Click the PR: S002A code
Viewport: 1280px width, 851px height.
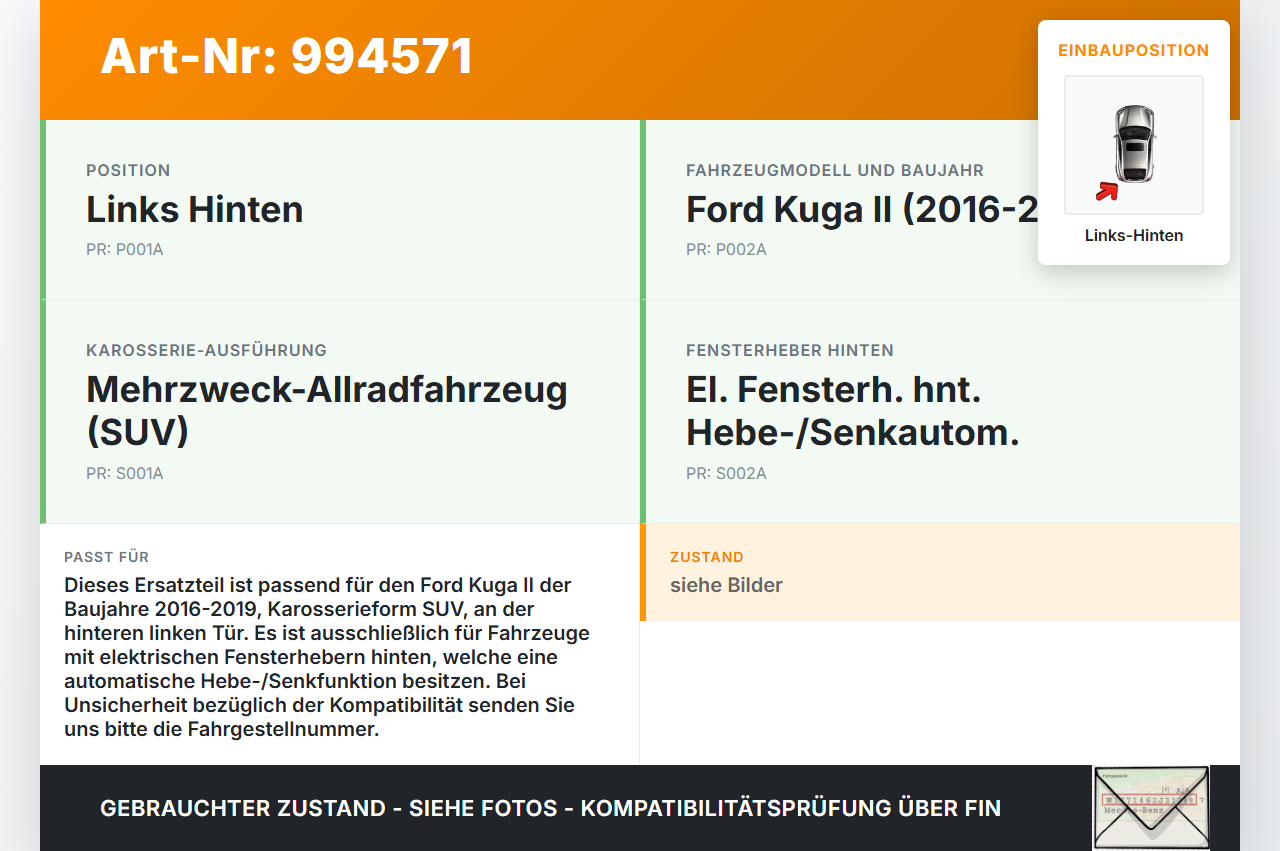pos(726,474)
